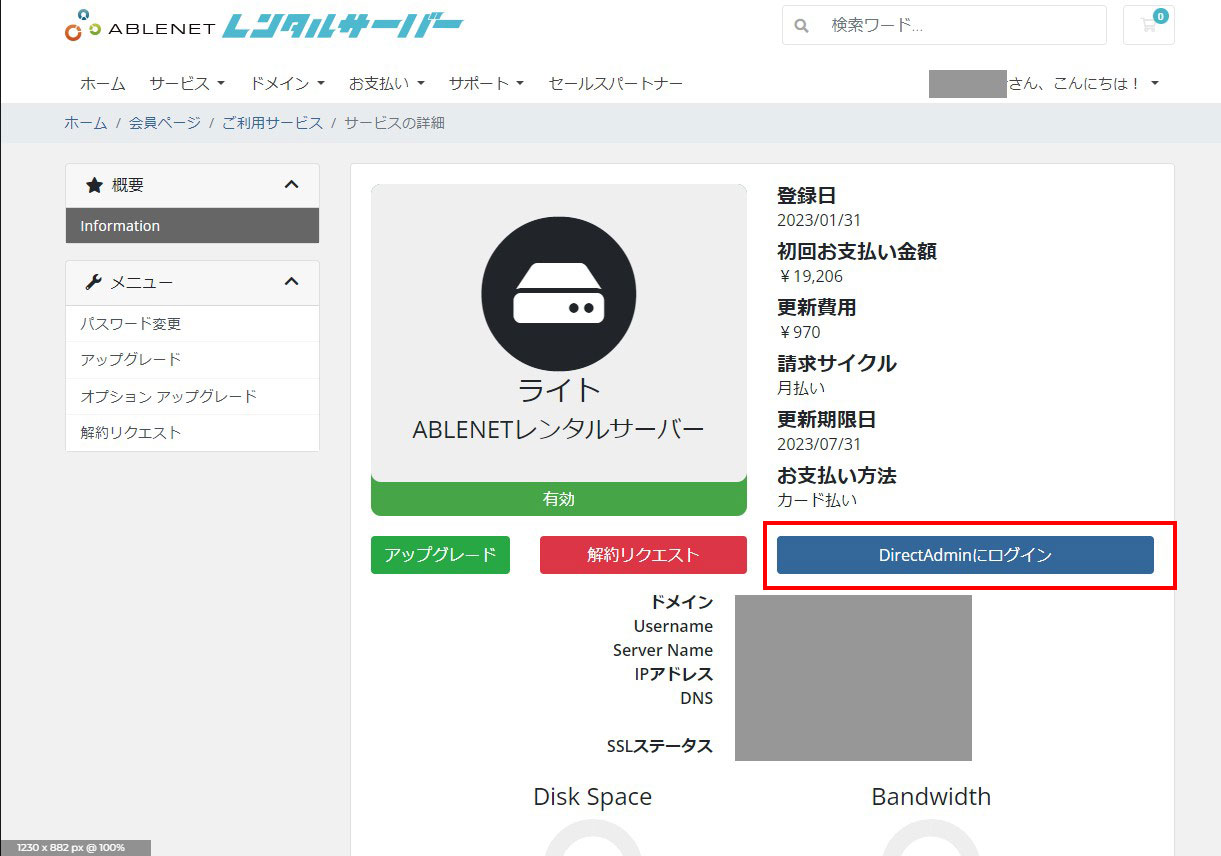
Task: Click the IPアドレス label
Action: tap(674, 674)
